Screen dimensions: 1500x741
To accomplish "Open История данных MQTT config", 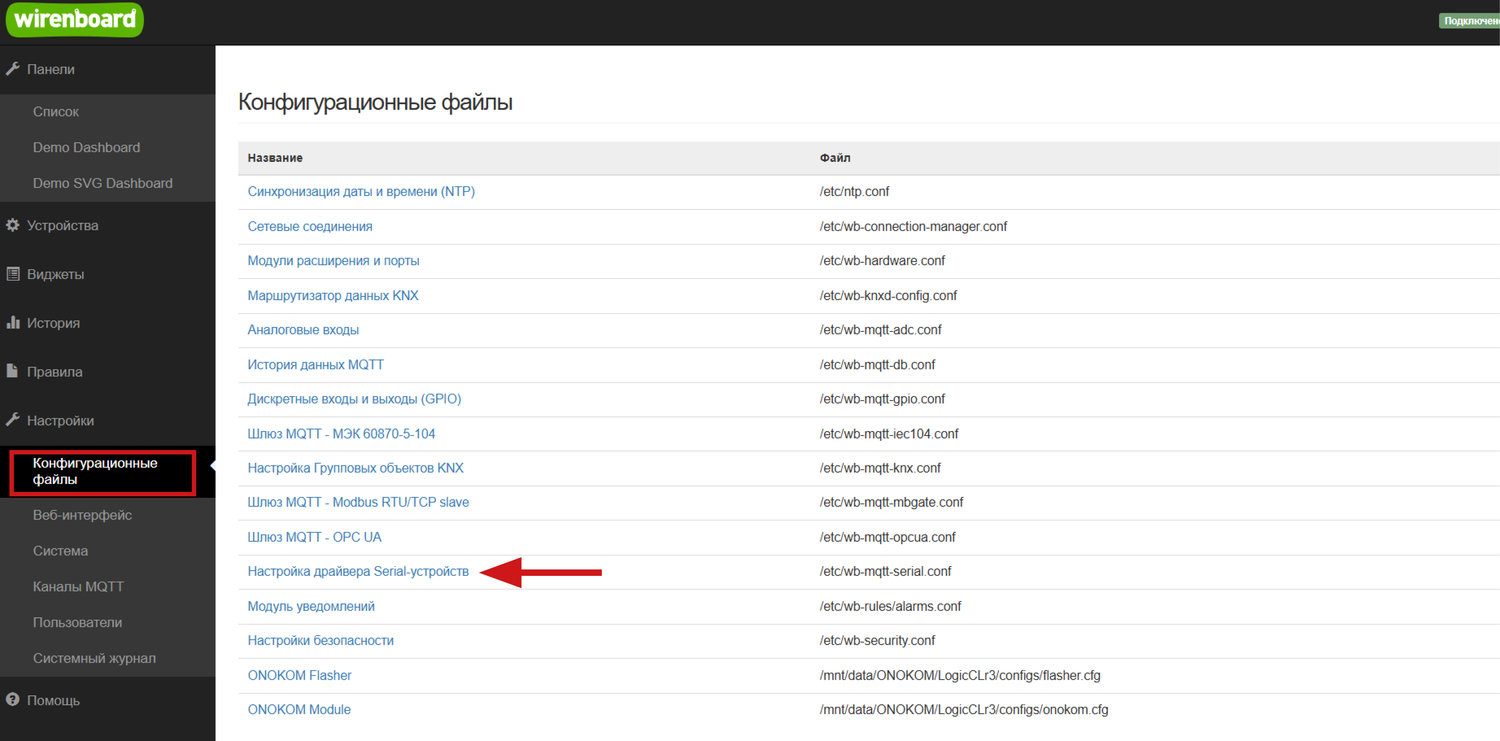I will tap(316, 364).
